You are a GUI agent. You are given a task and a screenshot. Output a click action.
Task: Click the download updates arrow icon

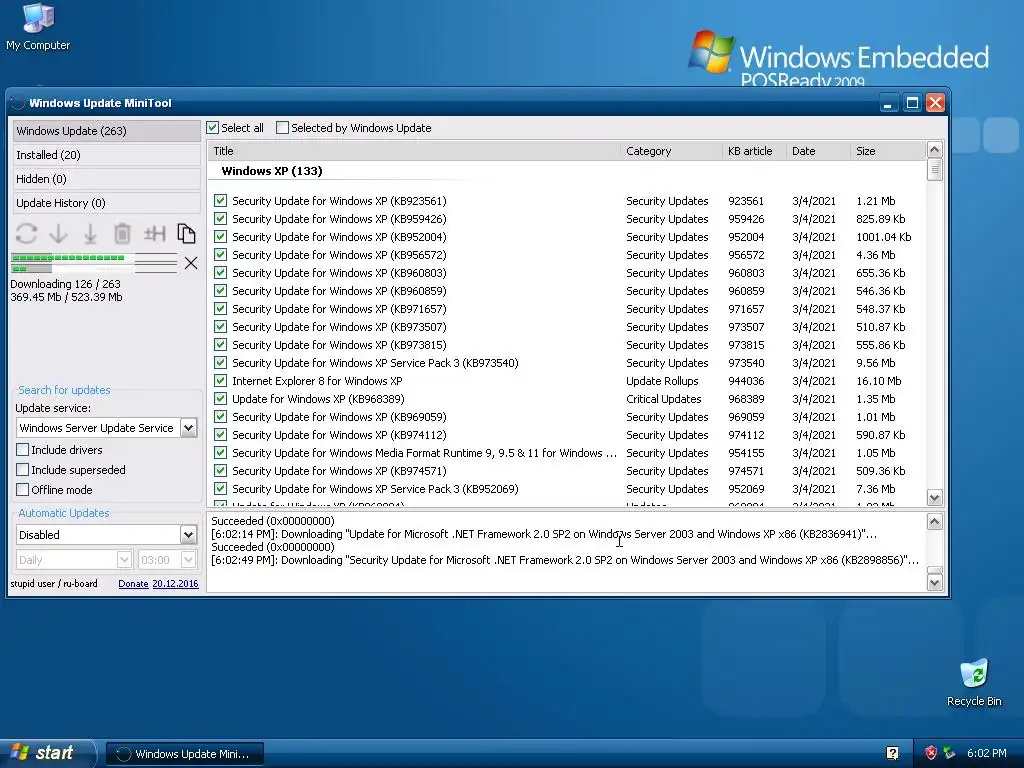(x=58, y=234)
